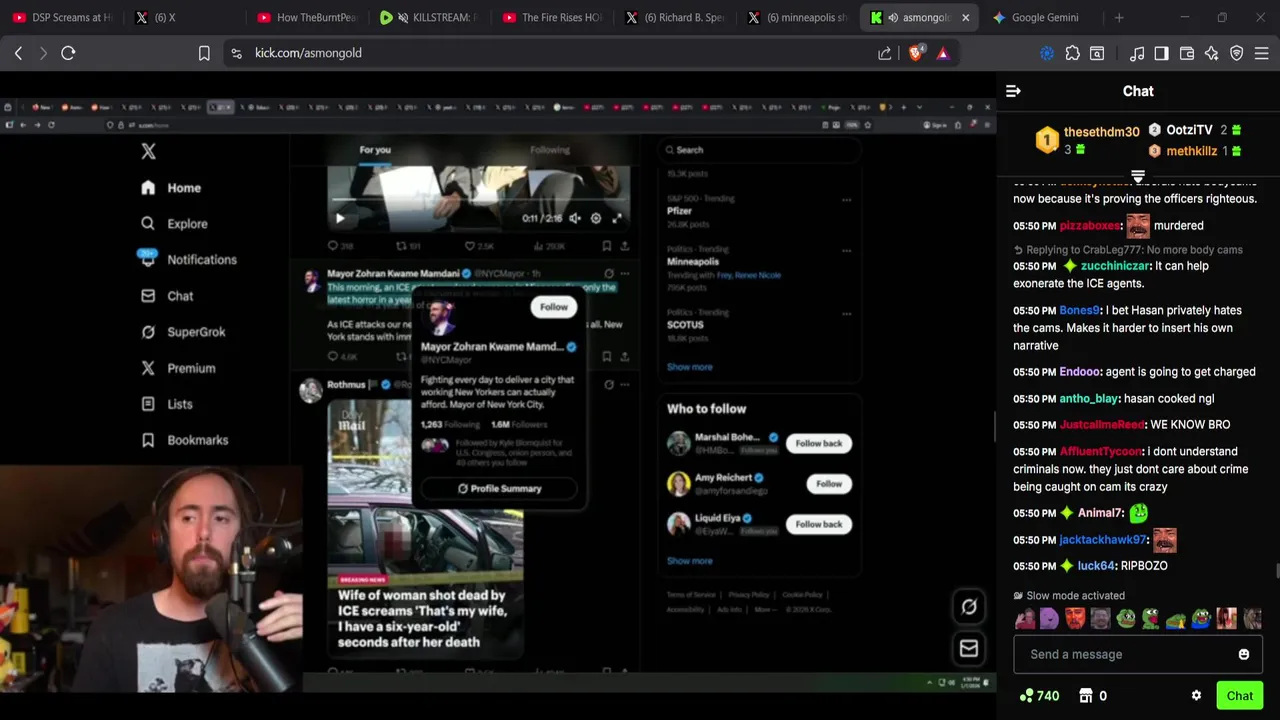This screenshot has width=1280, height=720.
Task: Click the antho_blay username in chat
Action: click(1089, 399)
